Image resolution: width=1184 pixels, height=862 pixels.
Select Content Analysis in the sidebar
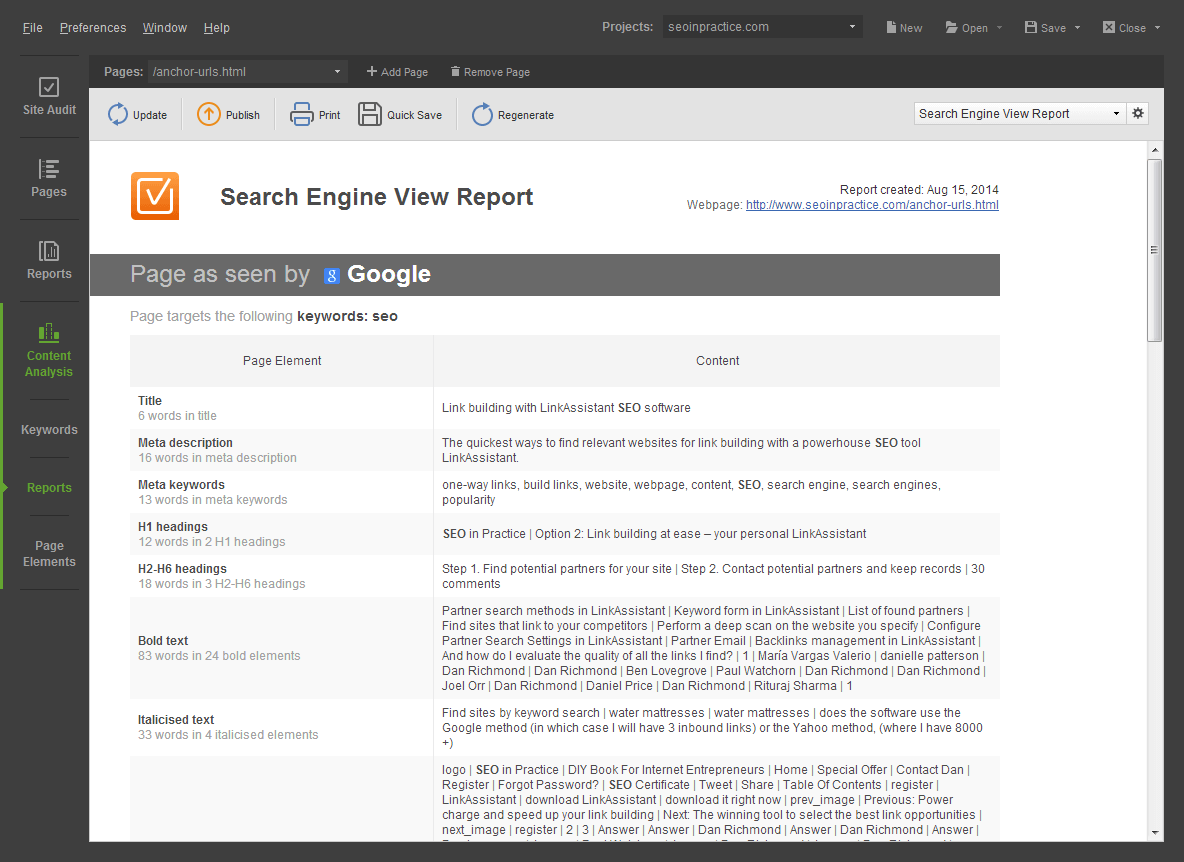(x=49, y=350)
